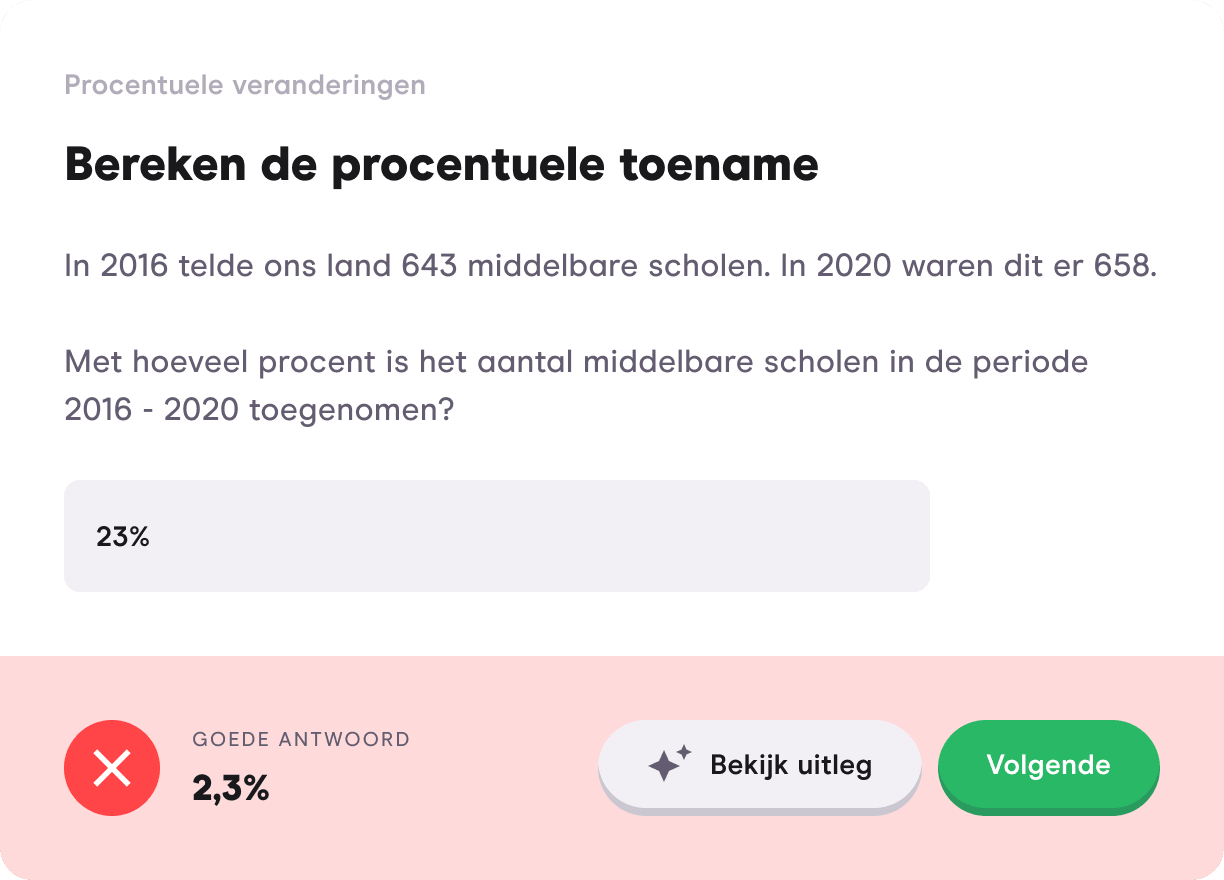Click the red incorrect-answer X icon
This screenshot has height=880, width=1224.
pos(112,768)
